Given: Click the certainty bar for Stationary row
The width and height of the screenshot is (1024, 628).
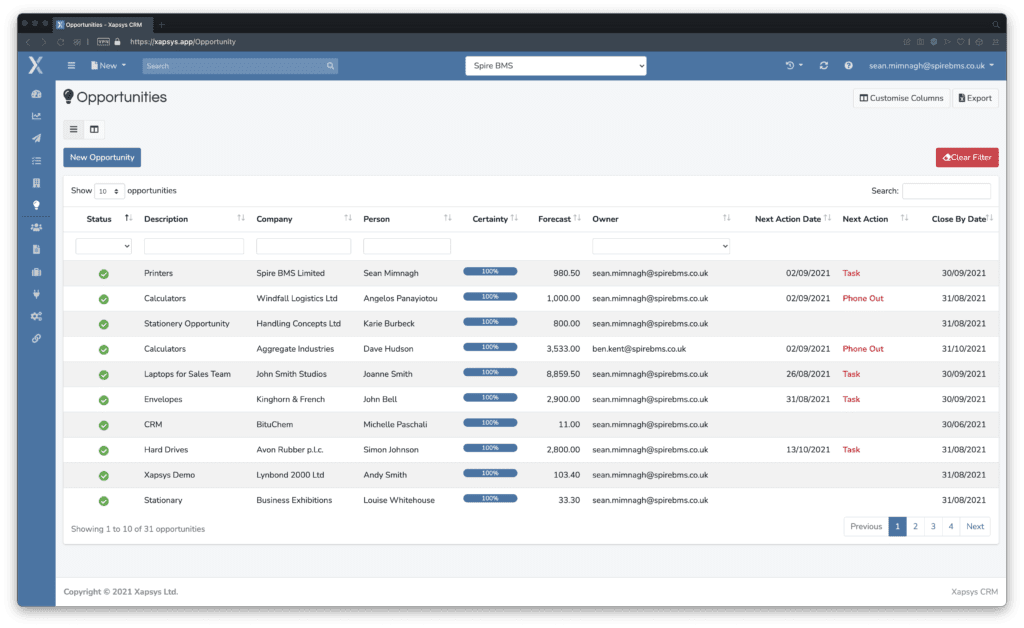Looking at the screenshot, I should pyautogui.click(x=490, y=499).
